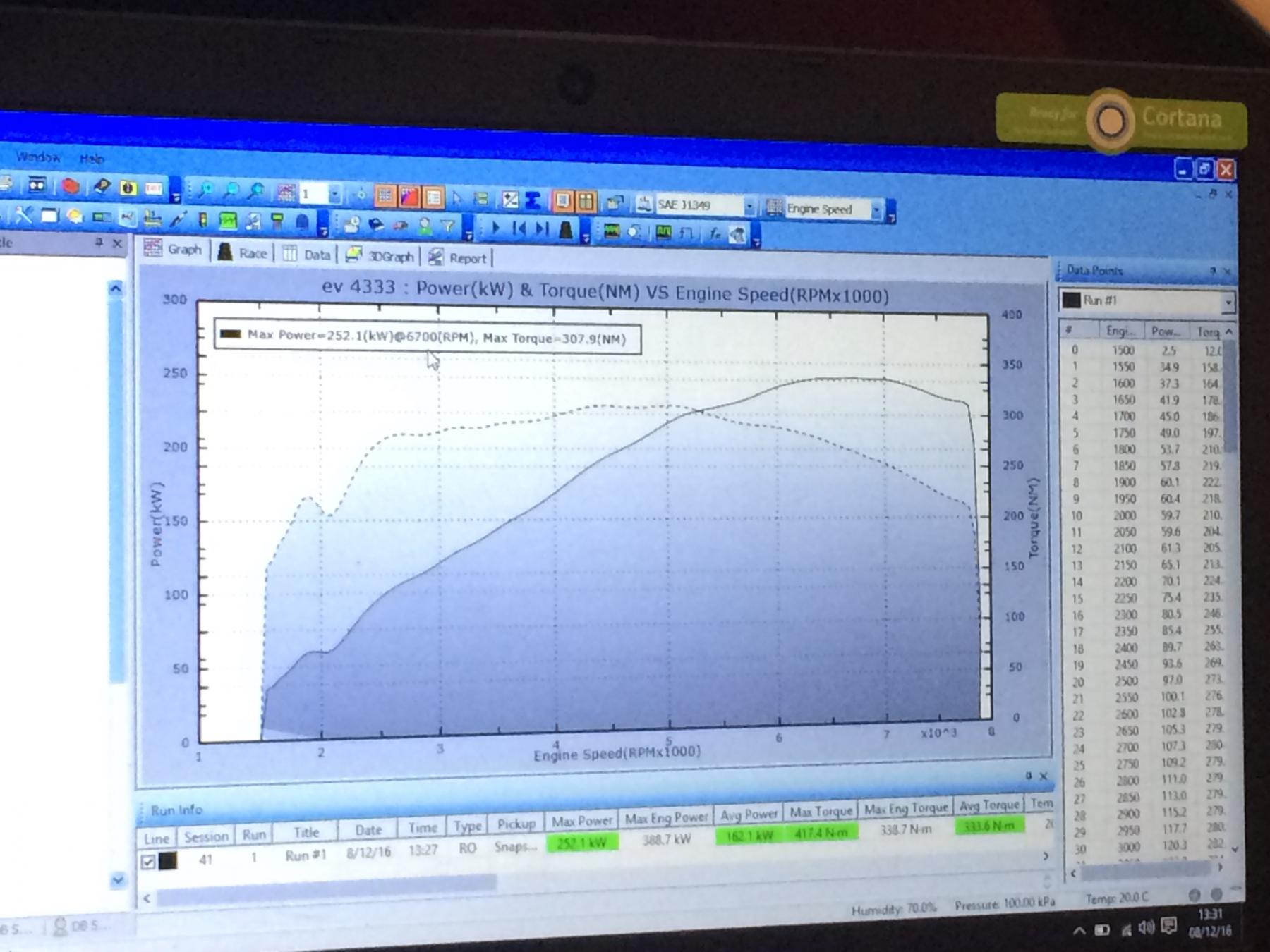Image resolution: width=1270 pixels, height=952 pixels.
Task: Click the scales correction standard icon
Action: [643, 204]
